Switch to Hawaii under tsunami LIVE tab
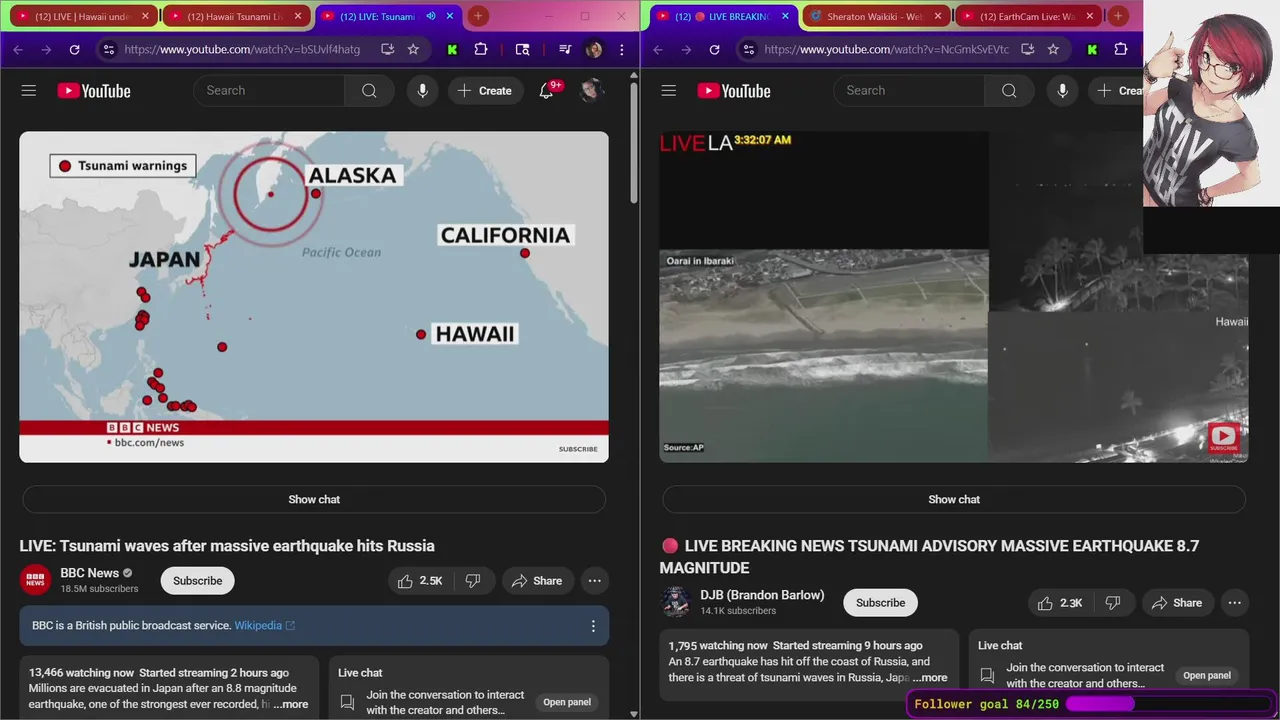Screen dimensions: 1280x720 (x=81, y=16)
